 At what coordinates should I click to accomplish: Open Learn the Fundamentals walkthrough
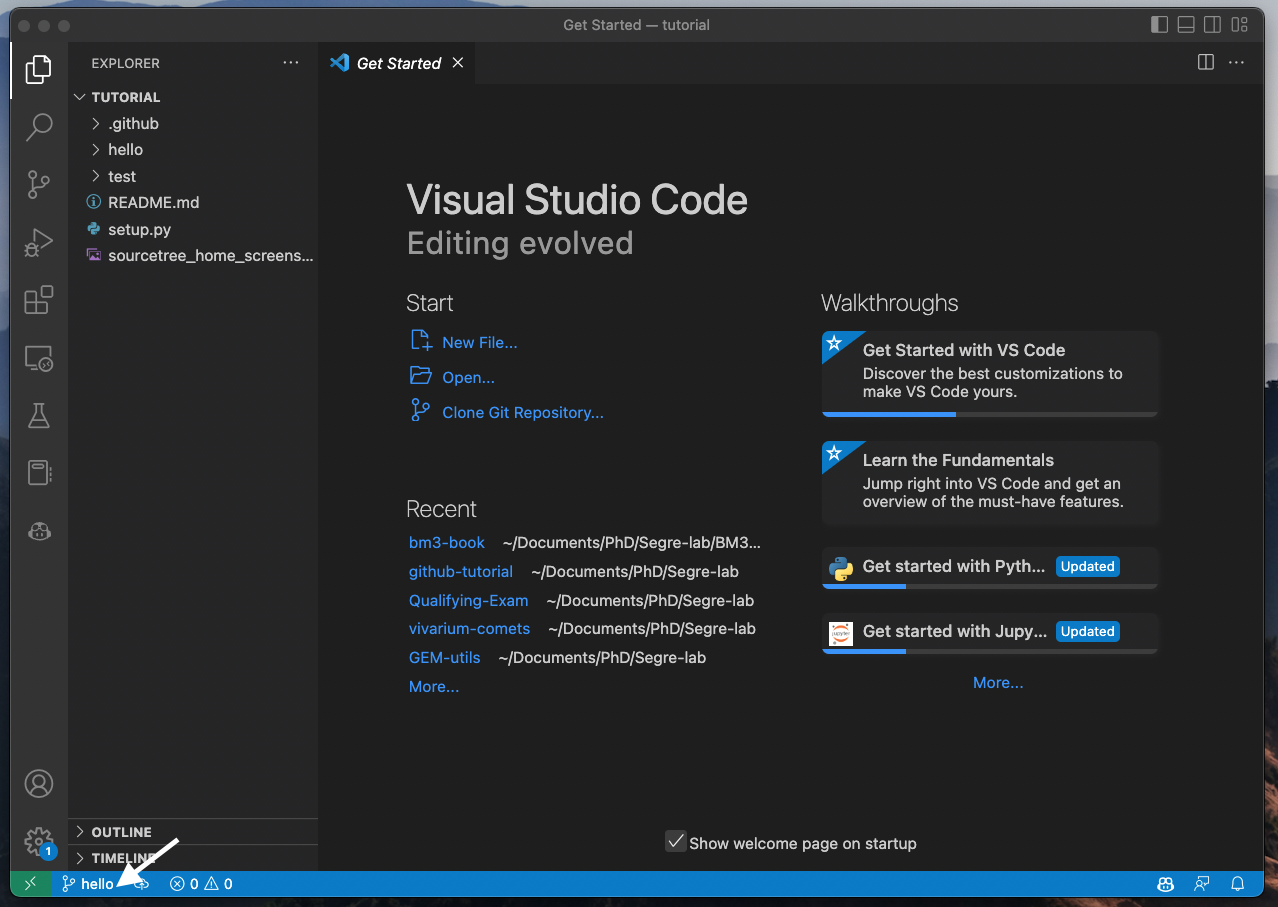pos(990,483)
